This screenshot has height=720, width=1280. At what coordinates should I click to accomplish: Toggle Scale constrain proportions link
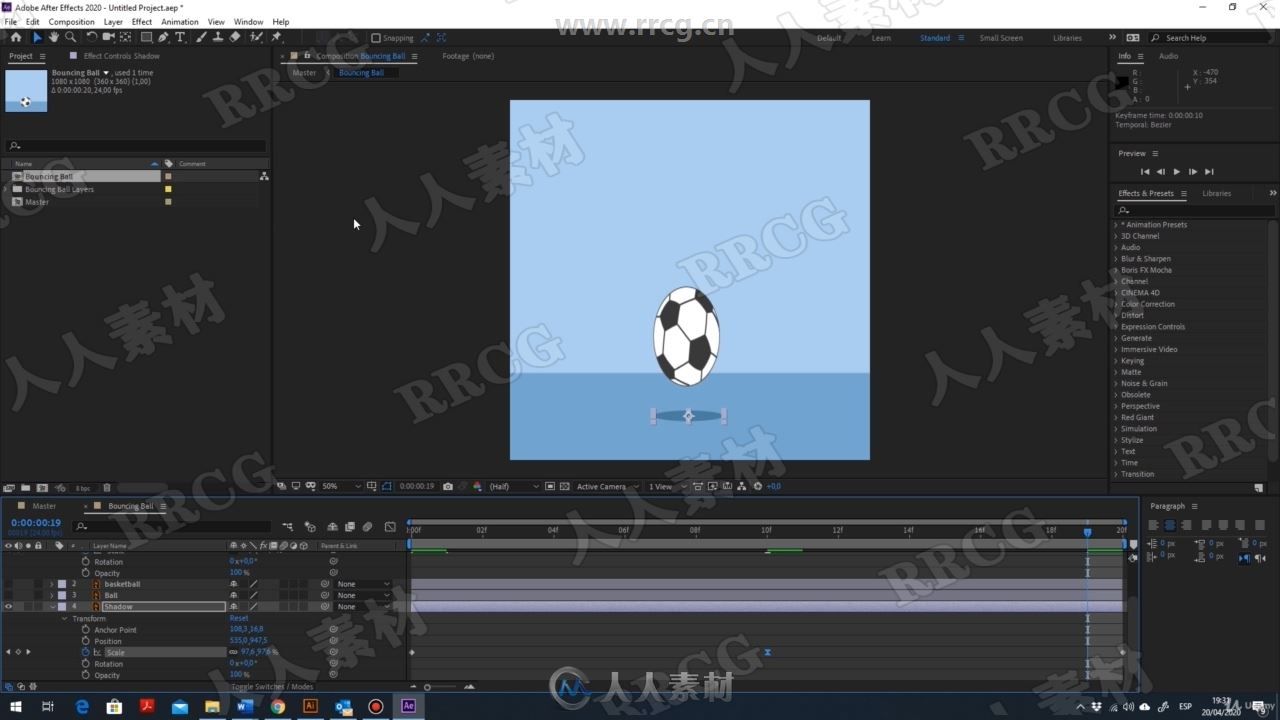pyautogui.click(x=233, y=652)
